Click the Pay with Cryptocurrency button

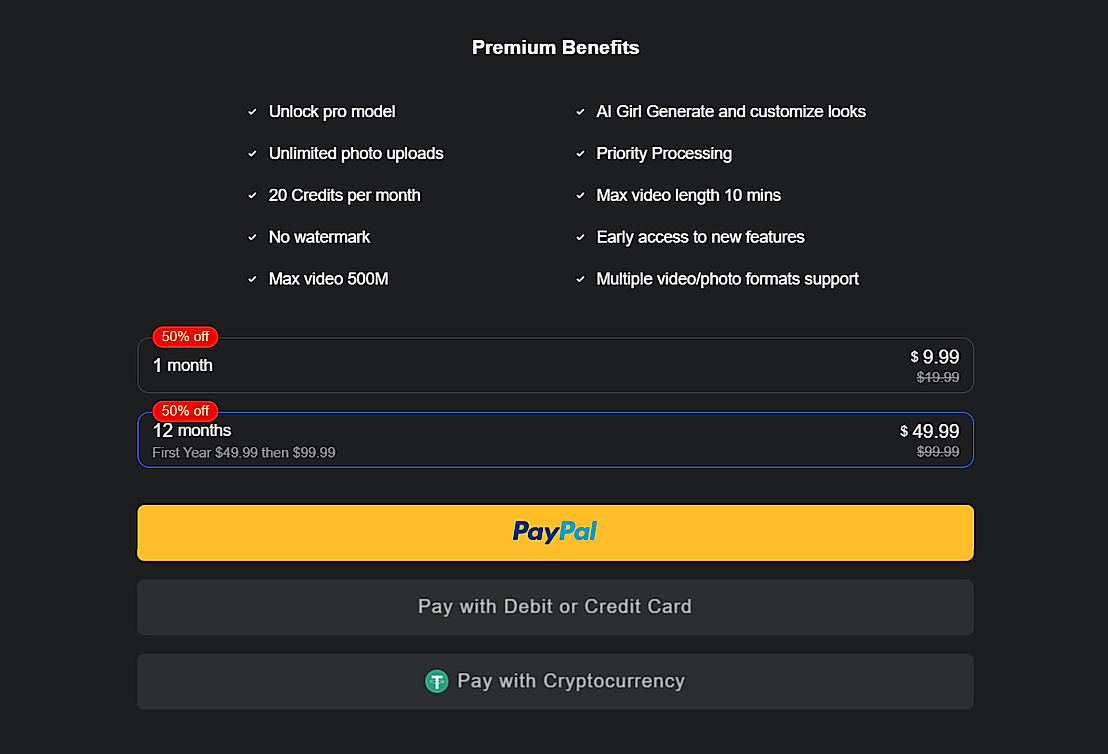pyautogui.click(x=555, y=681)
